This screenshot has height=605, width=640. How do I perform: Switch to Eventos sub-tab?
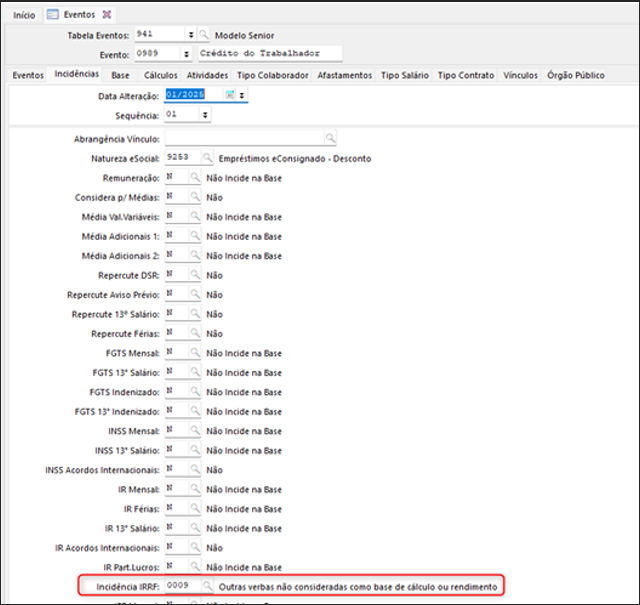pos(28,75)
